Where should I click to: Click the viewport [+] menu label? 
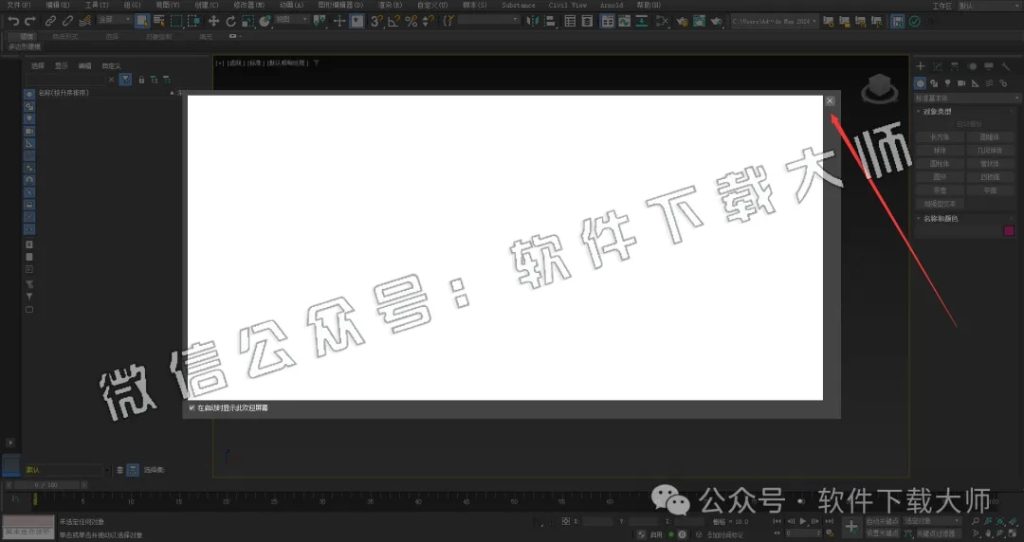coord(220,63)
